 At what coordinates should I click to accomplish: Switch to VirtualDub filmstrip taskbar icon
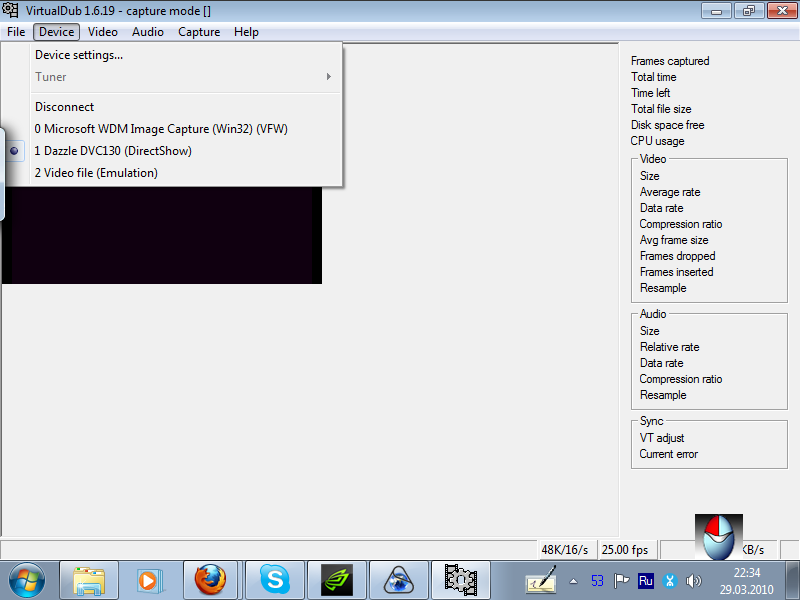460,579
